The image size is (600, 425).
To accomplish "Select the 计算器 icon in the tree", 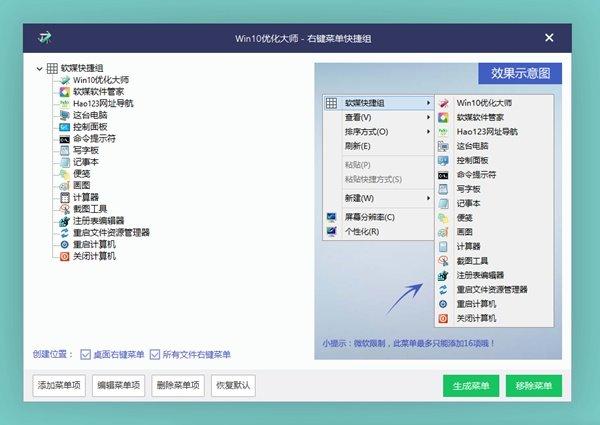I will point(65,197).
